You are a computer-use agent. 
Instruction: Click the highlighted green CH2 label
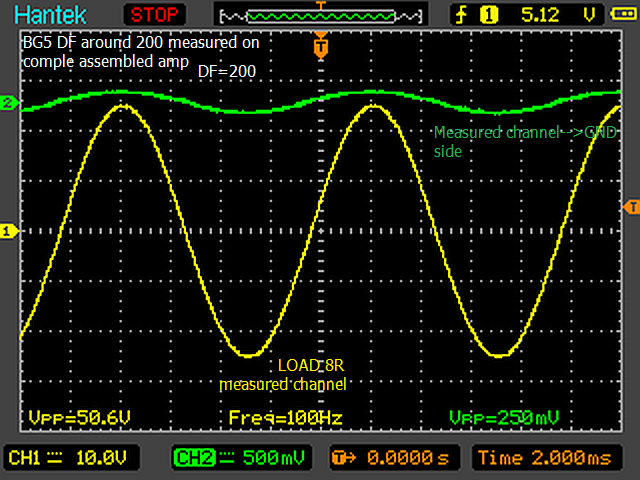coord(194,458)
